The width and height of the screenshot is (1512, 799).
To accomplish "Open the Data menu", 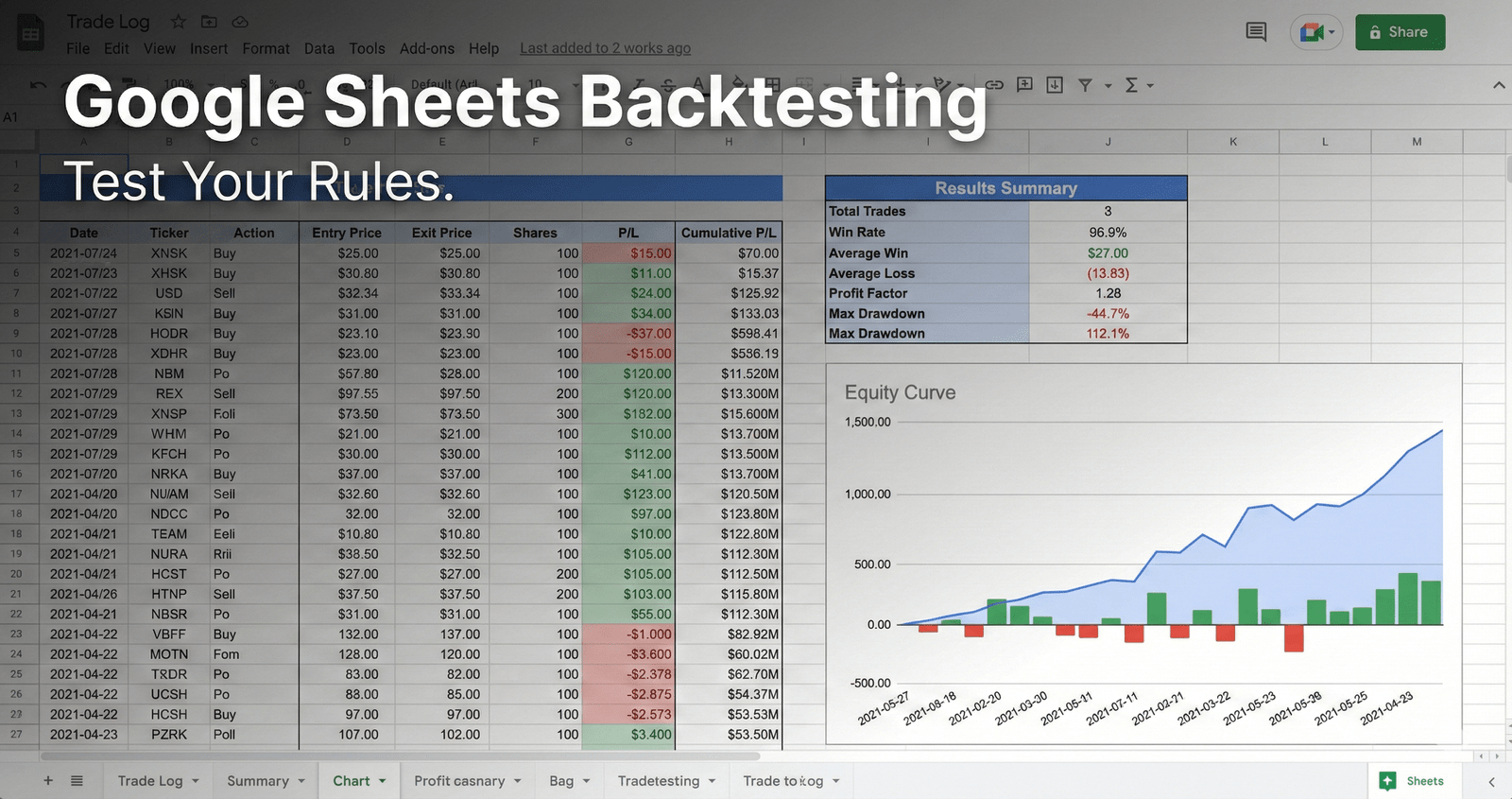I will point(319,48).
